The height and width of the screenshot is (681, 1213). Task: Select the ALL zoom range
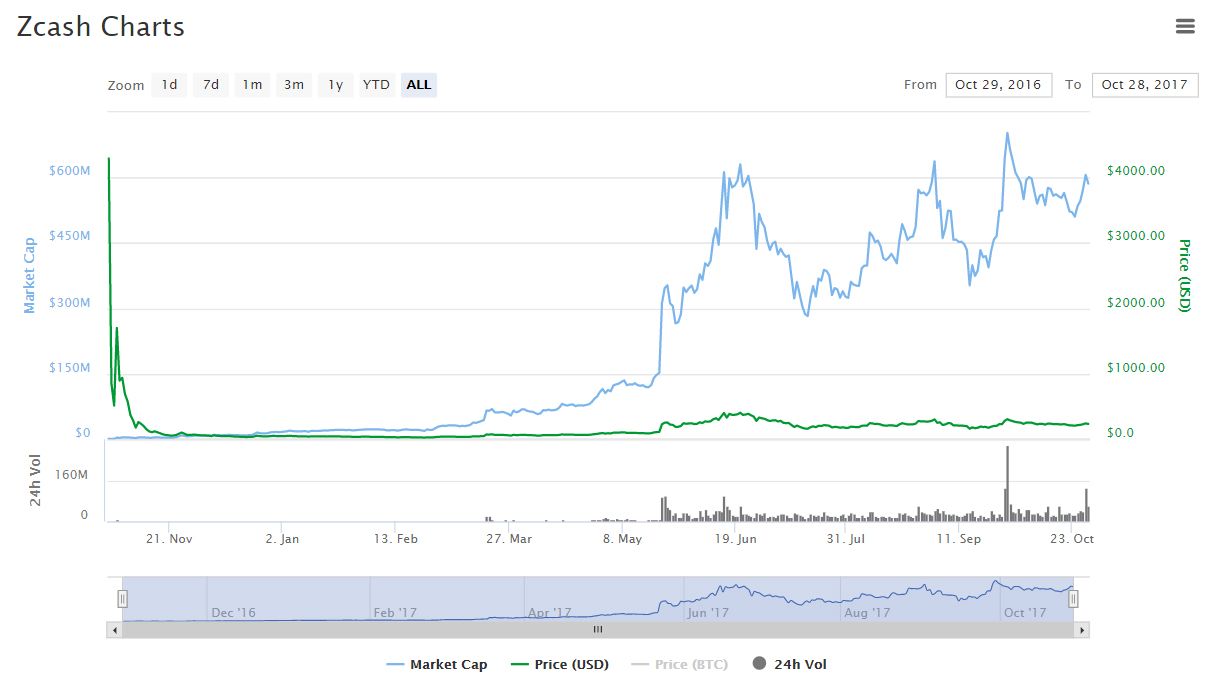[x=419, y=85]
